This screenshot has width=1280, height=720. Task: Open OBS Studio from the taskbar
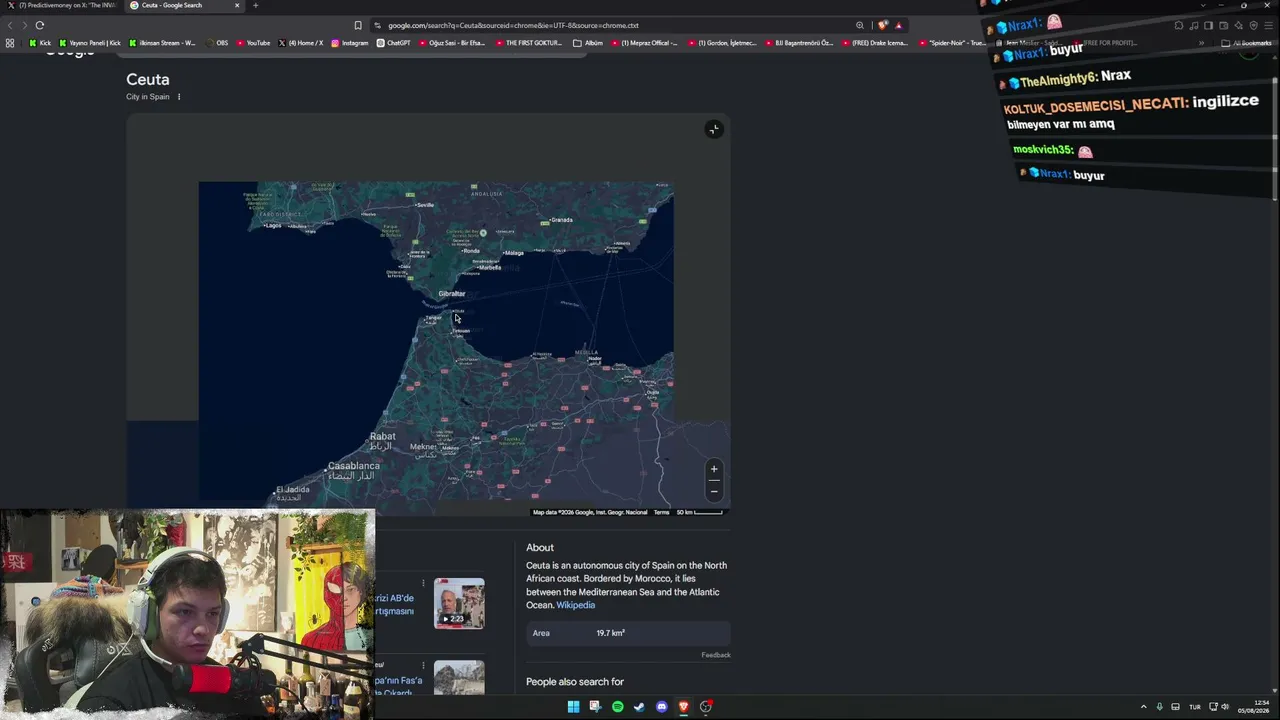[x=705, y=707]
